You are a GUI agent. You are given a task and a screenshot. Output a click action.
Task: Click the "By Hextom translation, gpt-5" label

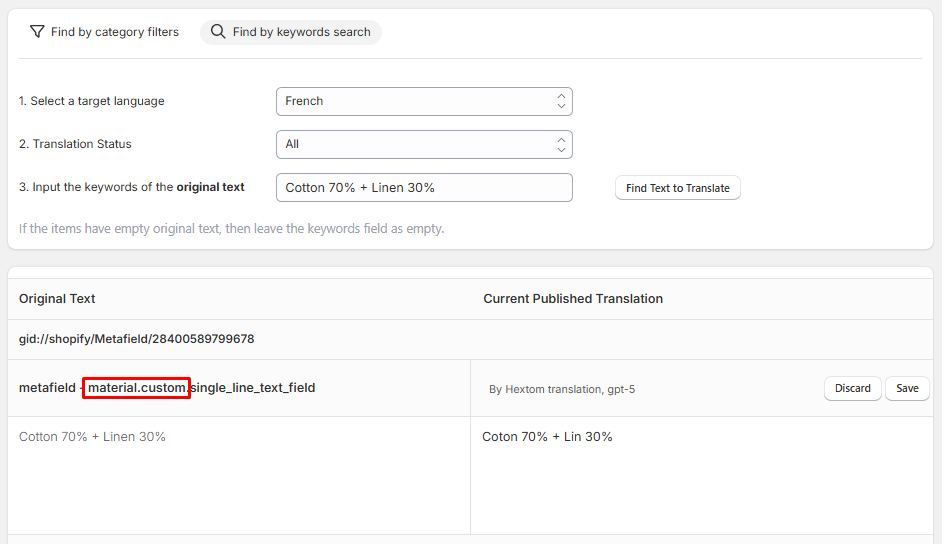point(562,389)
